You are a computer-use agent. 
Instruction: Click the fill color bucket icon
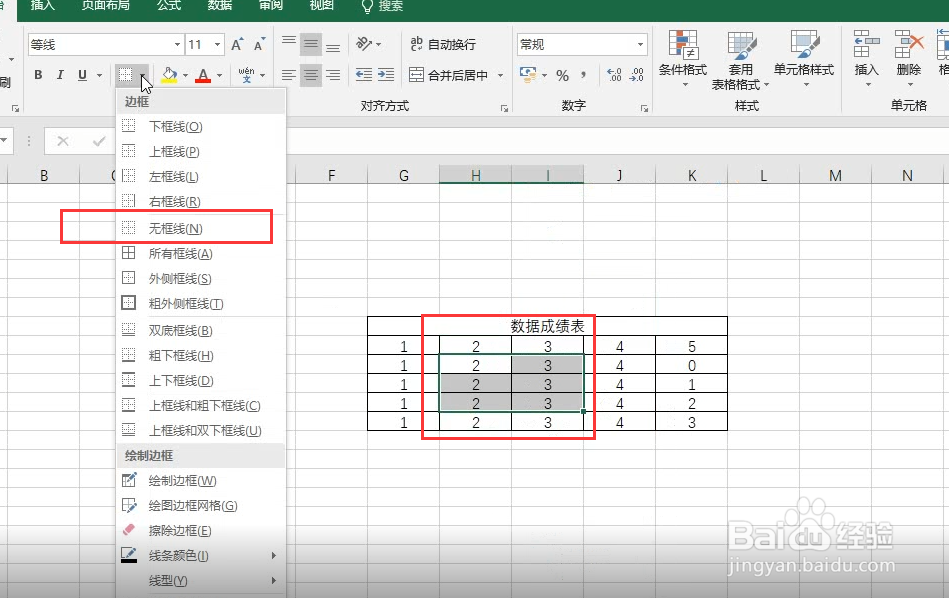[169, 75]
